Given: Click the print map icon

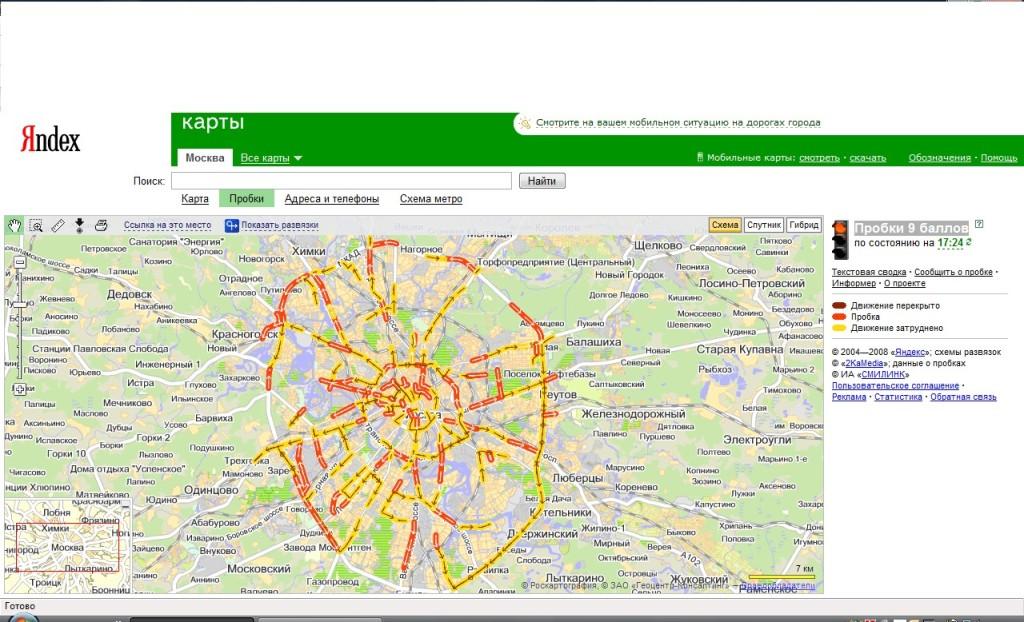Looking at the screenshot, I should pos(101,225).
